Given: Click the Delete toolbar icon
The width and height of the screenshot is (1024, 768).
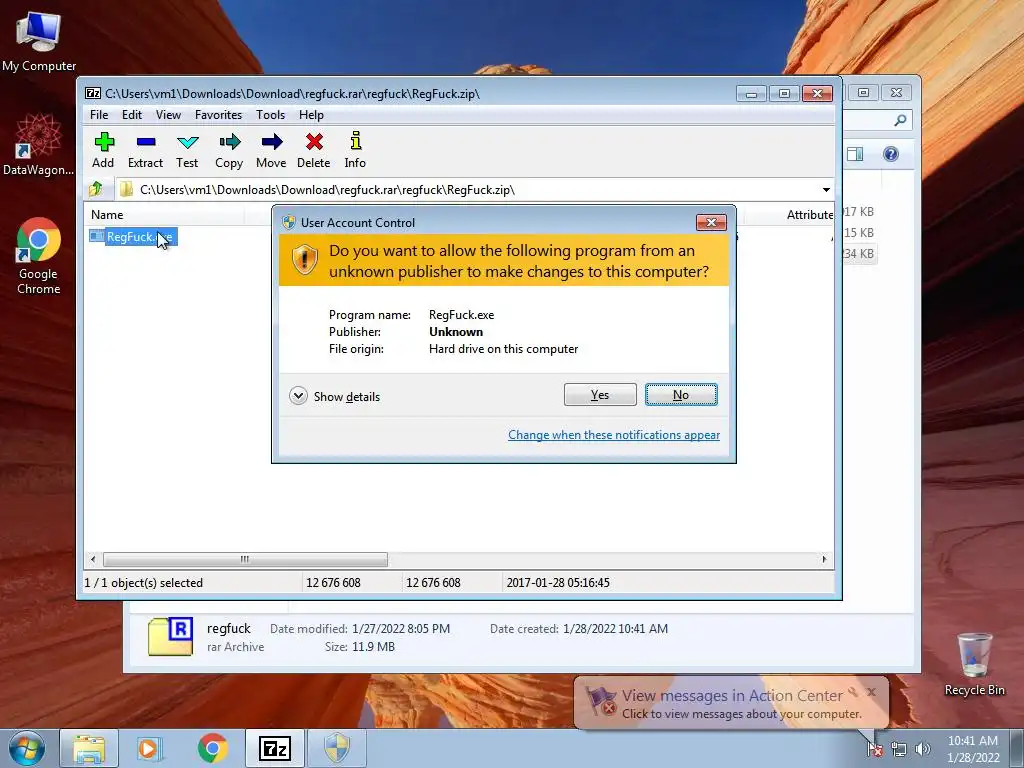Looking at the screenshot, I should [313, 151].
